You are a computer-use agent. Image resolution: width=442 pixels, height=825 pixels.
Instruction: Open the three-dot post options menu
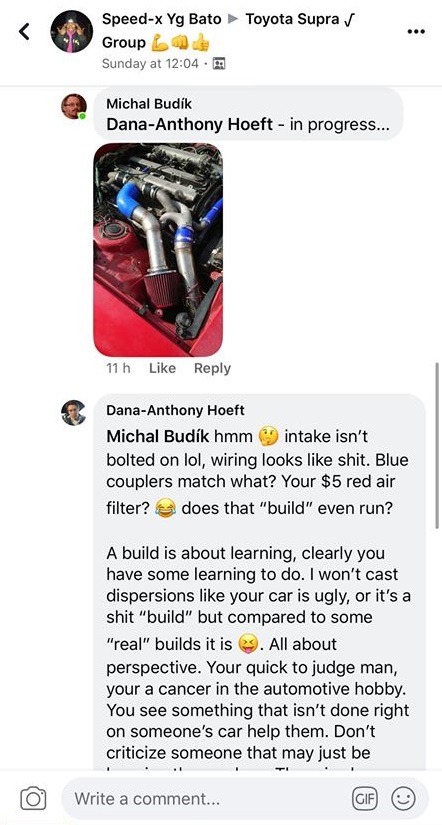click(416, 32)
